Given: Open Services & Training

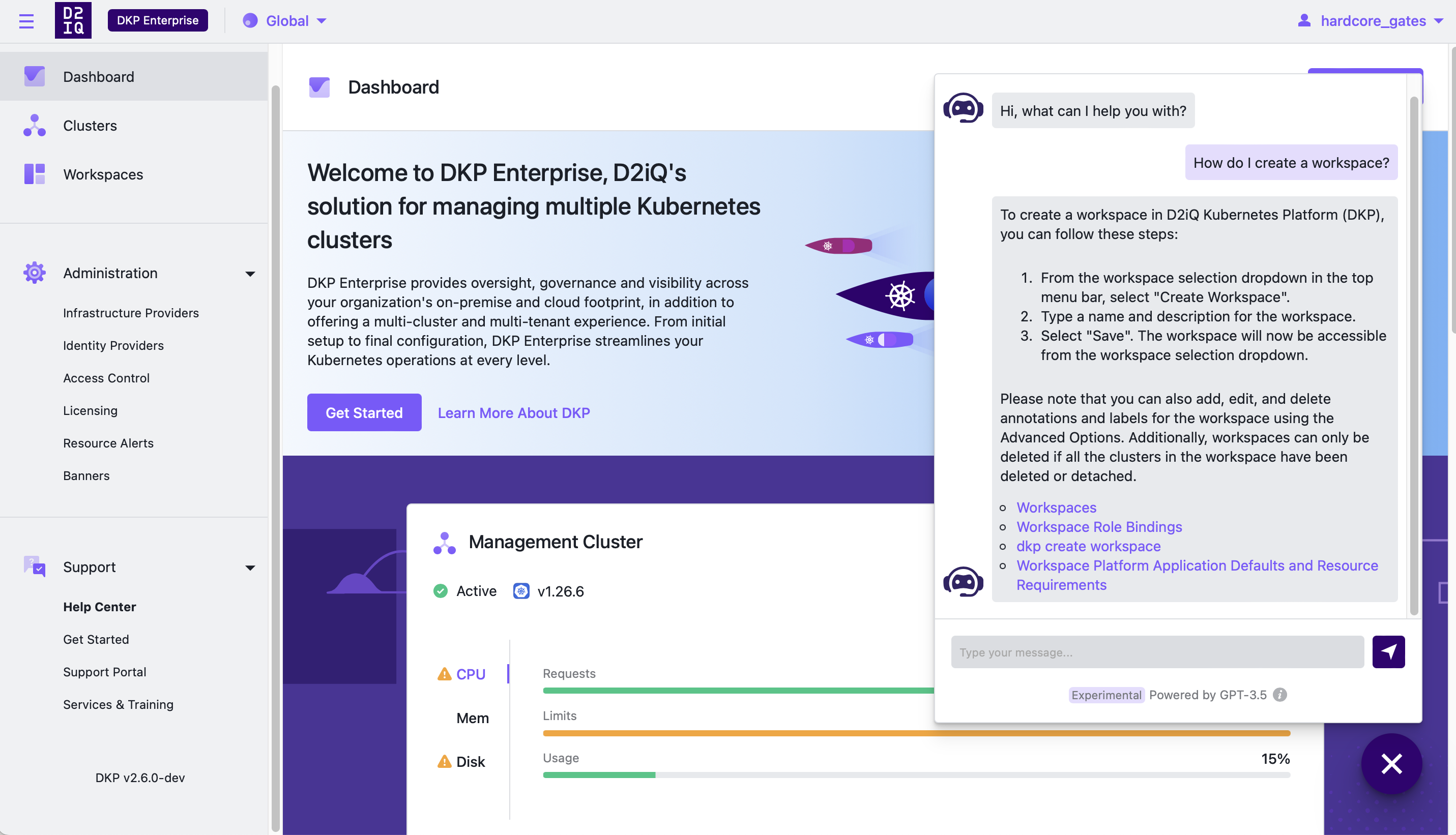Looking at the screenshot, I should coord(118,704).
